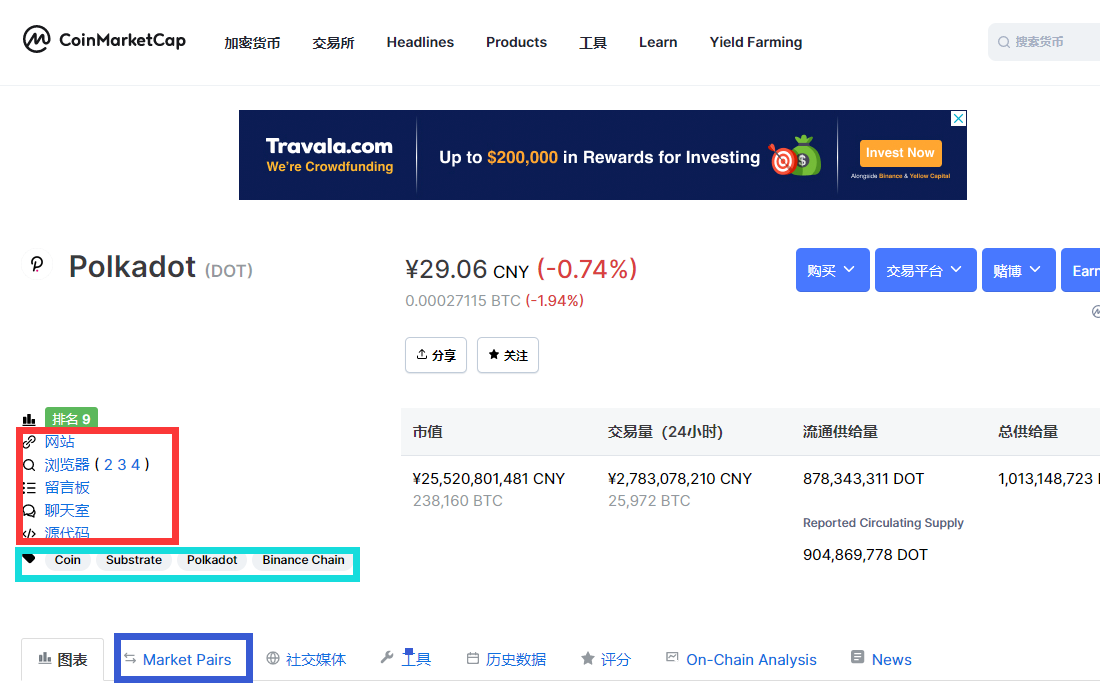Click the 交易量 (24小时) column header
The width and height of the screenshot is (1100, 698).
665,432
